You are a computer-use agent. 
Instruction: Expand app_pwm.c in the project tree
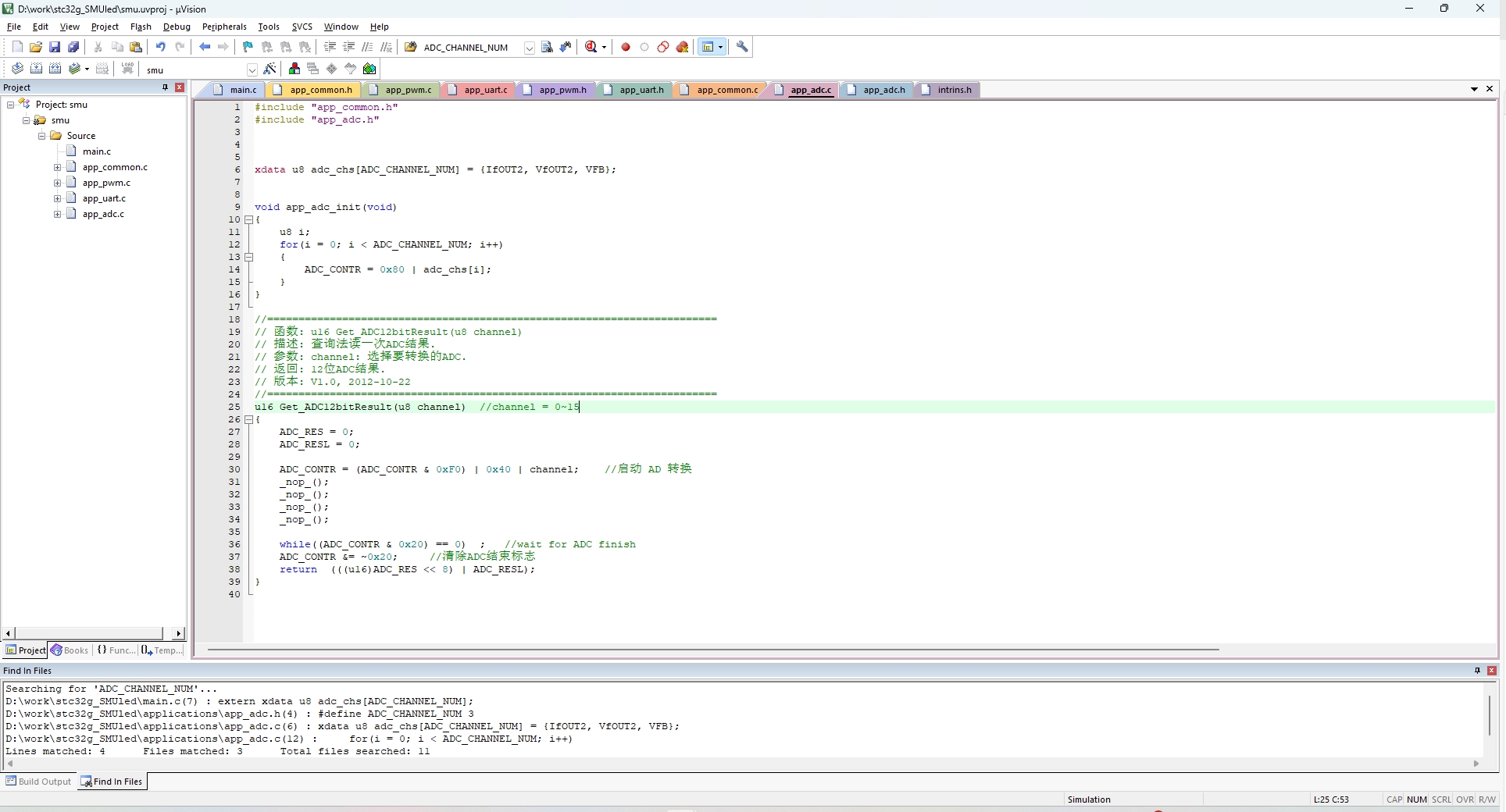pyautogui.click(x=57, y=183)
